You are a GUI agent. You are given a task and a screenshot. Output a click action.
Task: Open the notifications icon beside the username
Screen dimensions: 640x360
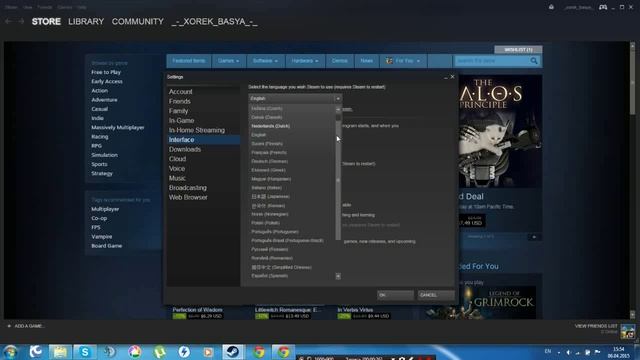tap(551, 7)
